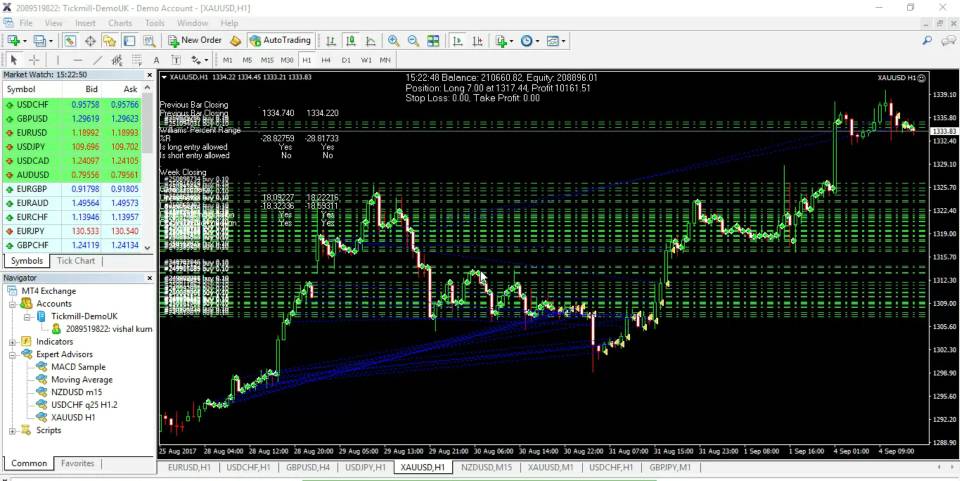This screenshot has width=960, height=481.
Task: Toggle the AutoTrading button
Action: [282, 41]
